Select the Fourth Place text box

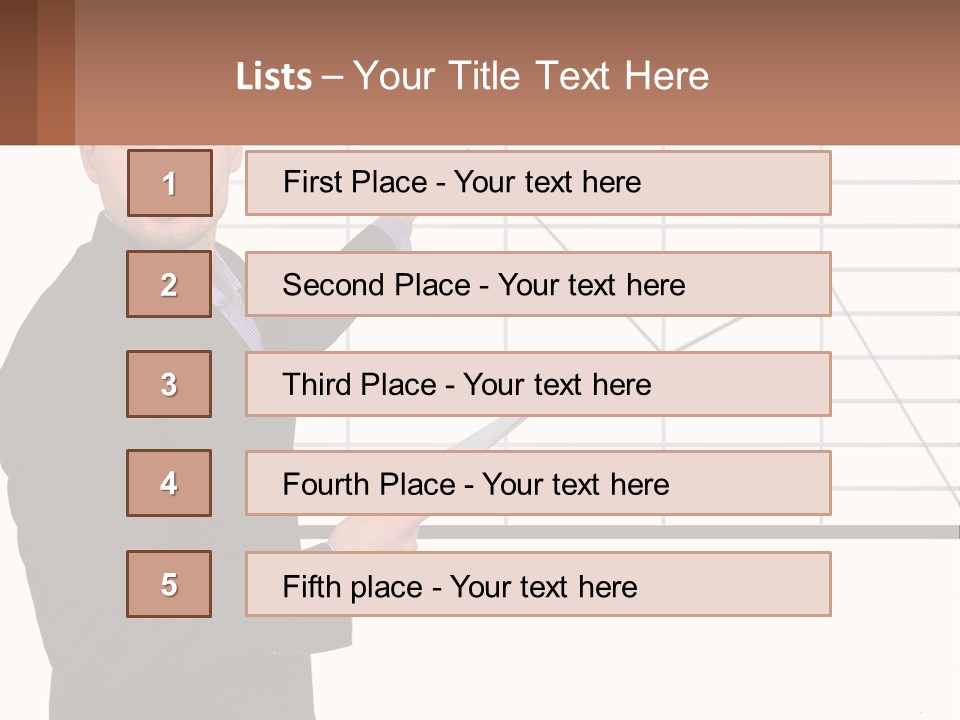(538, 483)
